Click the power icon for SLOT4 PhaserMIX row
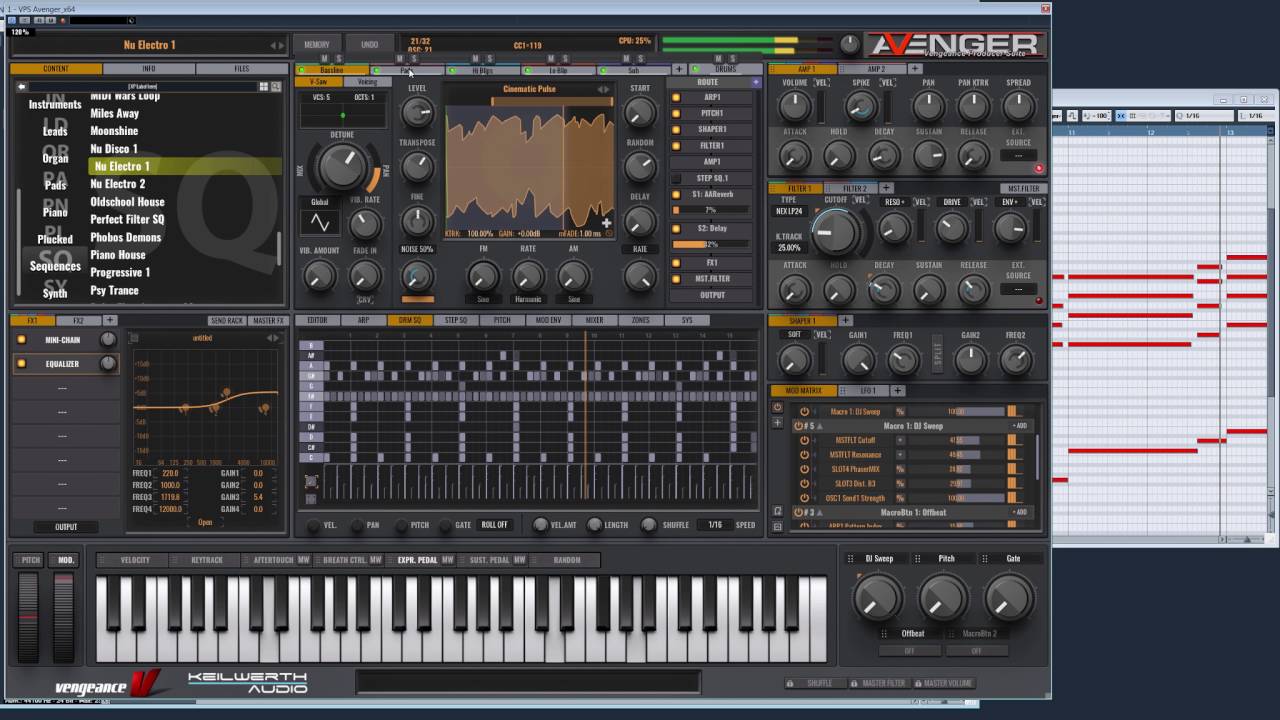This screenshot has height=720, width=1280. pyautogui.click(x=804, y=469)
